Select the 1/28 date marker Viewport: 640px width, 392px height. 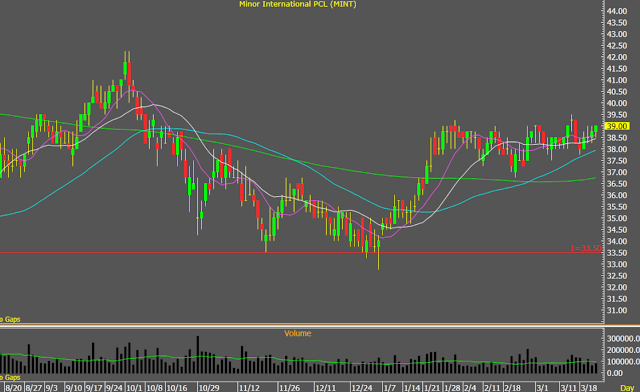[453, 388]
